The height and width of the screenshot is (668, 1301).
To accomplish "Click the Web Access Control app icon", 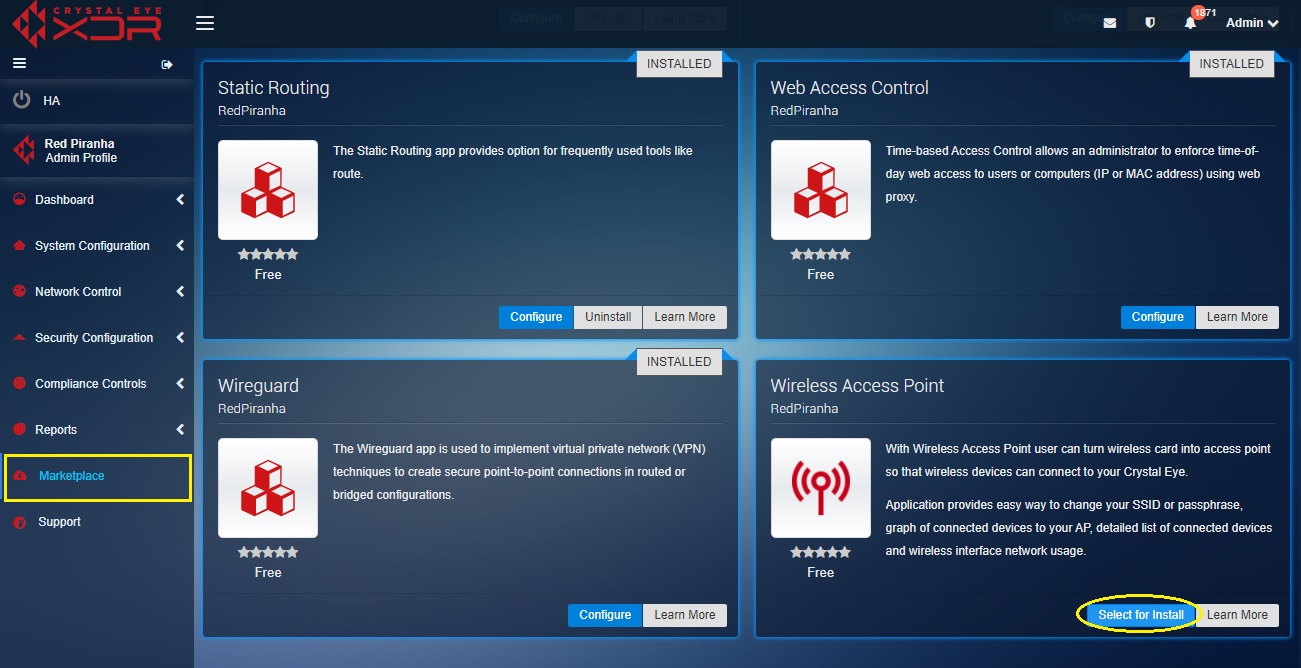I will coord(821,190).
